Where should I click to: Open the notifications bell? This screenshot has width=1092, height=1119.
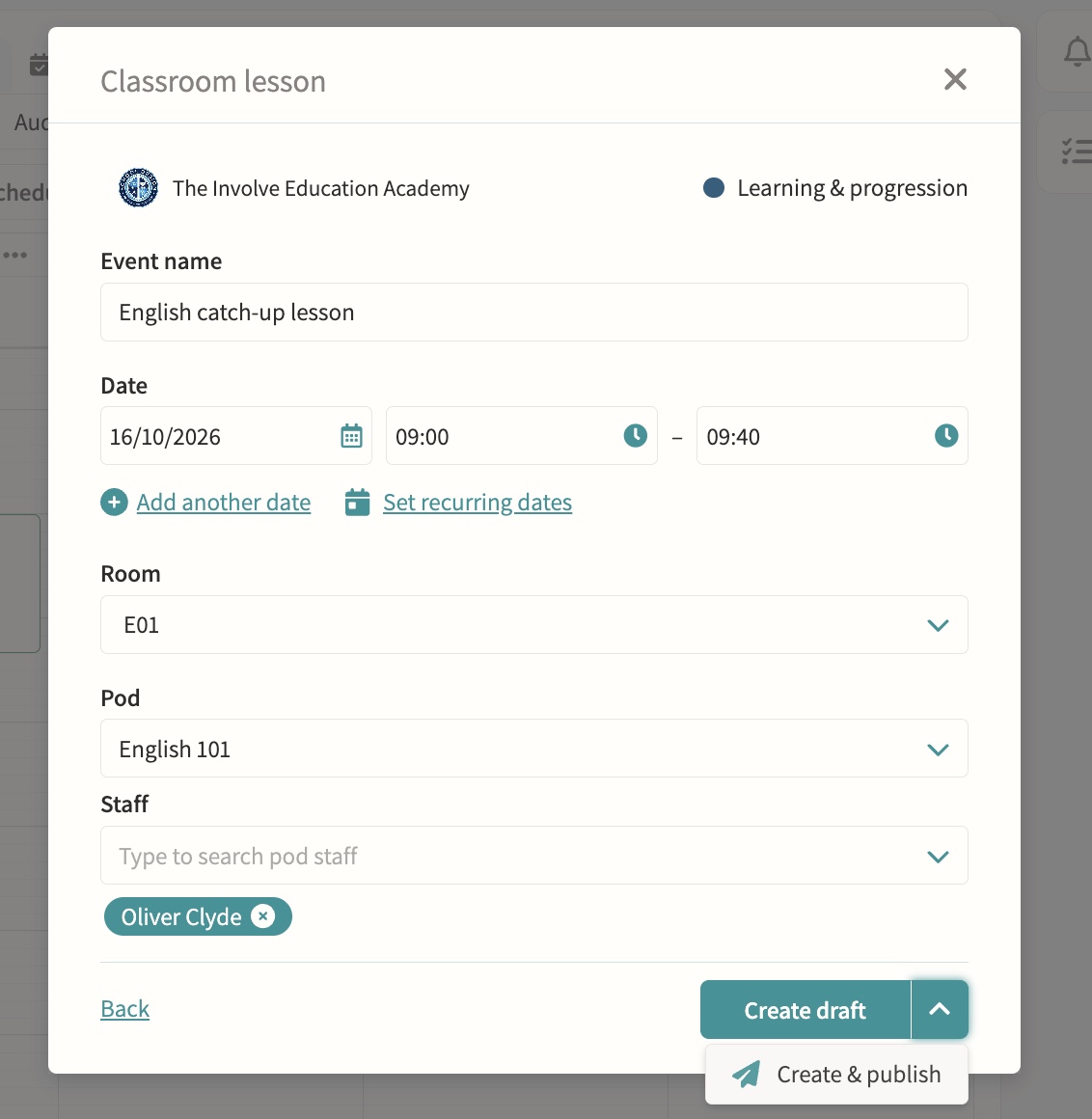1077,52
